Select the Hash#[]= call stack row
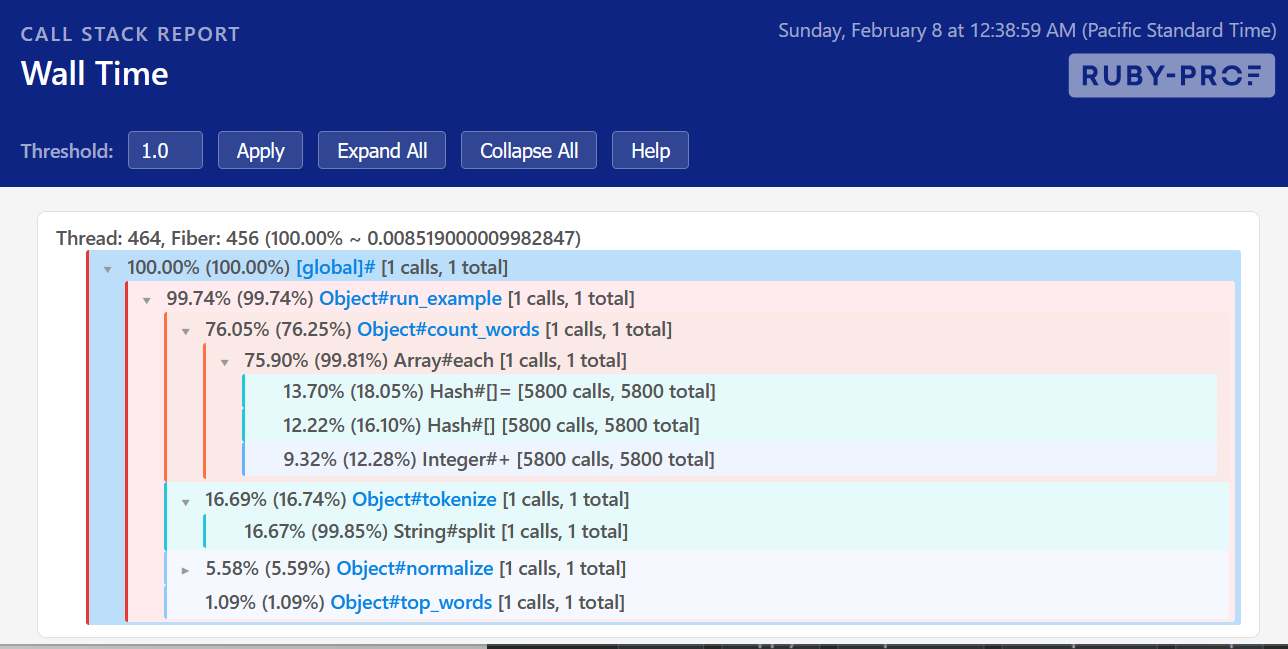Viewport: 1288px width, 649px height. pos(500,391)
